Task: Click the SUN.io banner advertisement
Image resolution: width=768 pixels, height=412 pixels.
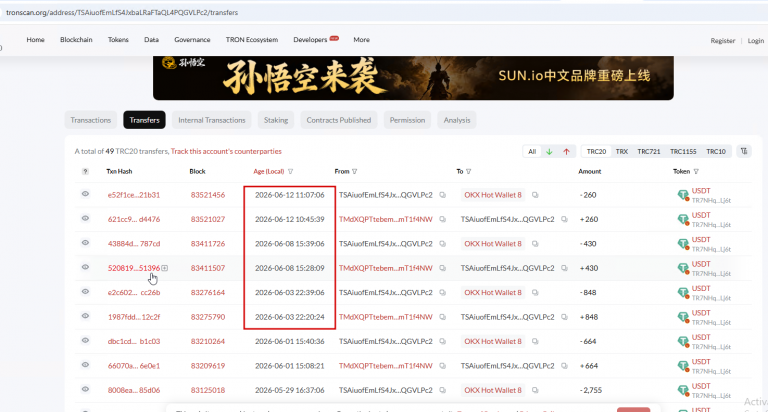Action: click(x=413, y=78)
